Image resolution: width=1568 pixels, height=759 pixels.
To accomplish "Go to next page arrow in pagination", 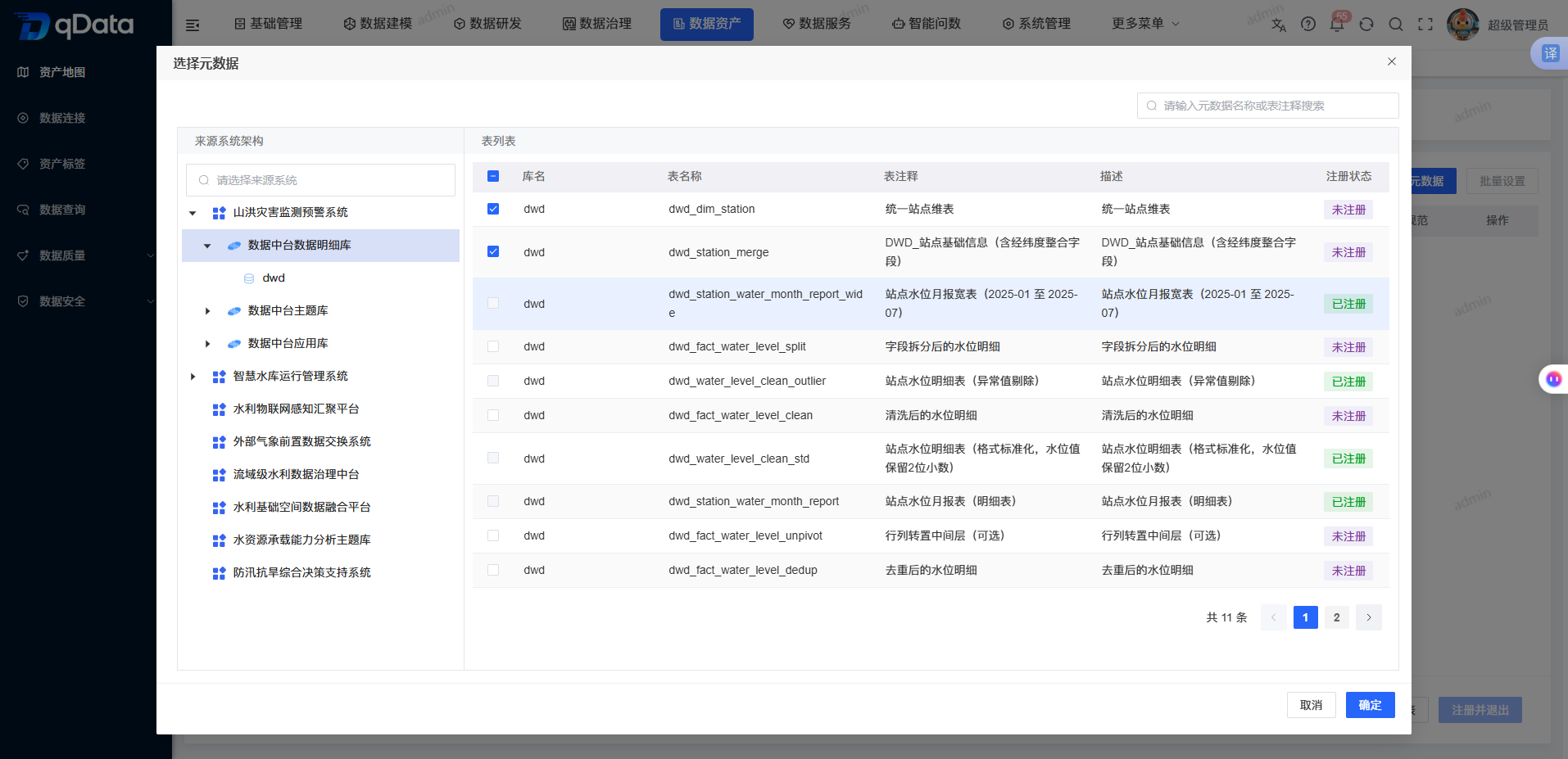I will [x=1369, y=617].
